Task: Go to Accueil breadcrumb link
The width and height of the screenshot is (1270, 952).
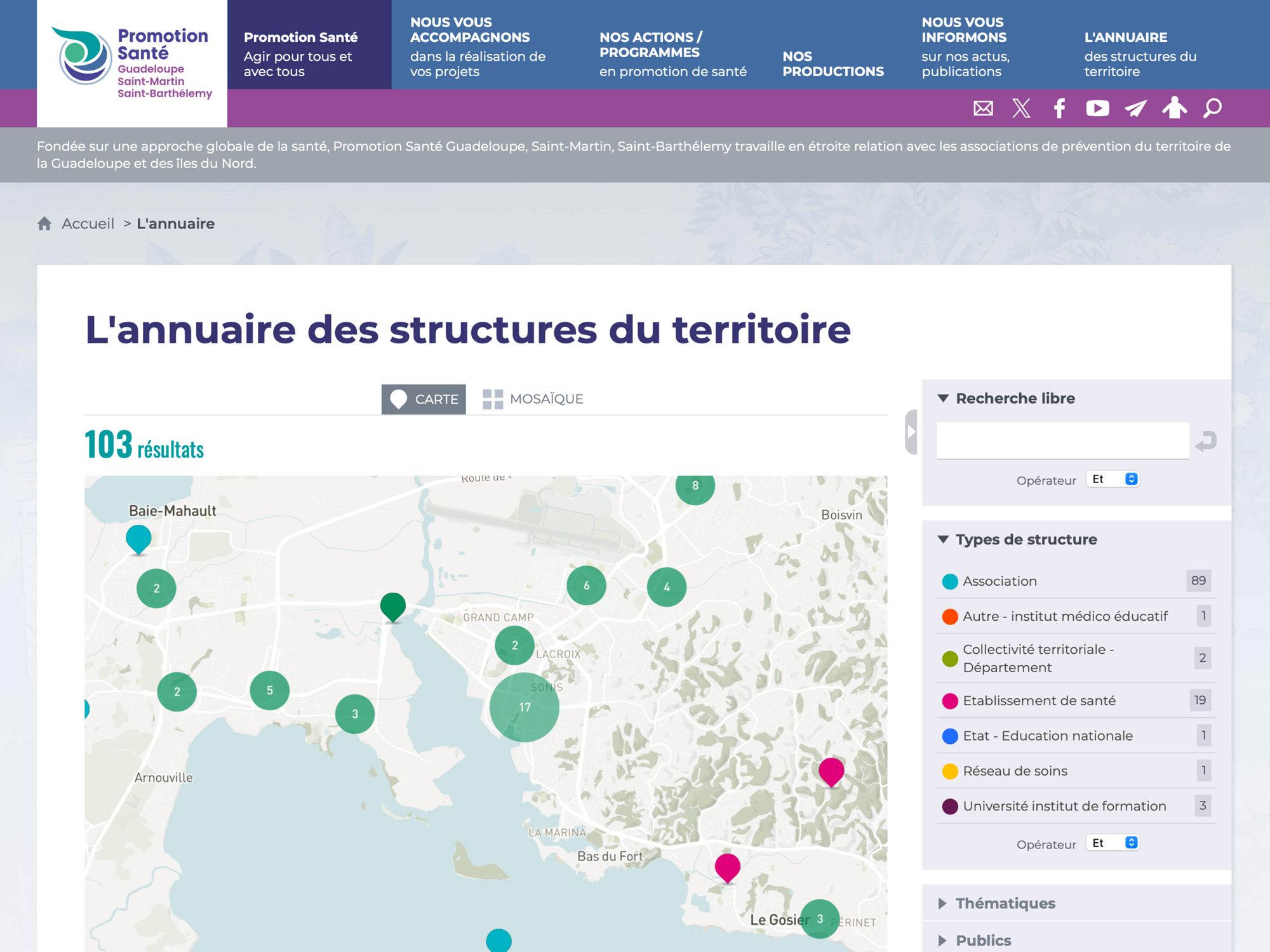Action: point(88,223)
